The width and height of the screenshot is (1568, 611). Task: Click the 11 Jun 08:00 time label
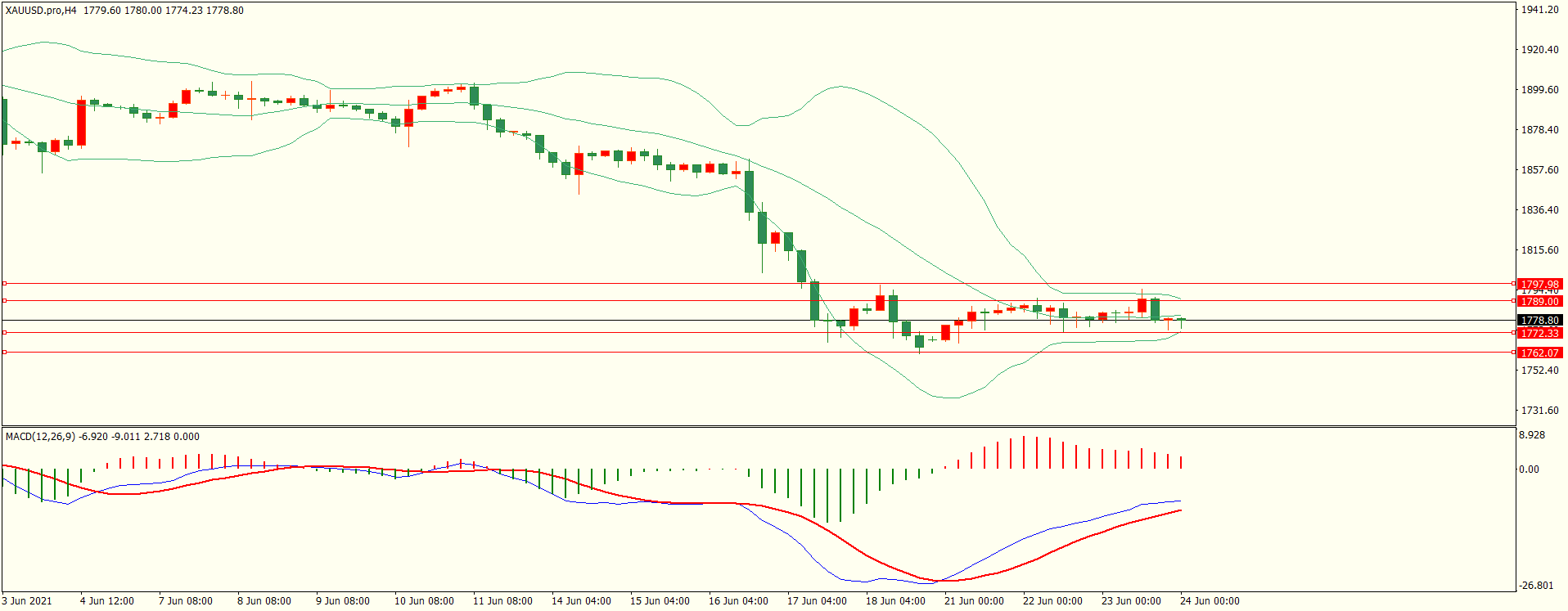pos(502,601)
